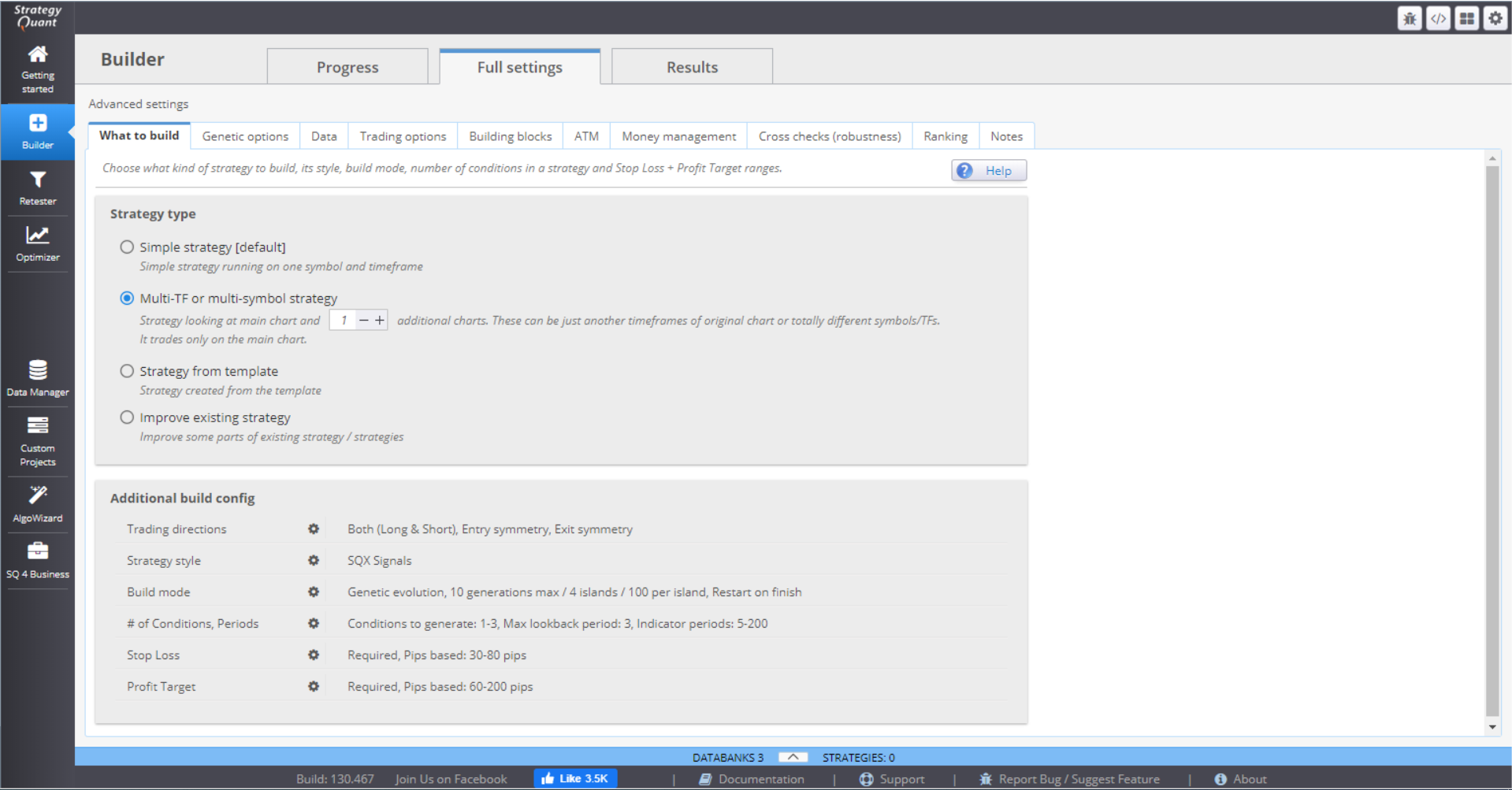
Task: Open Join Us on Facebook link
Action: coord(451,779)
